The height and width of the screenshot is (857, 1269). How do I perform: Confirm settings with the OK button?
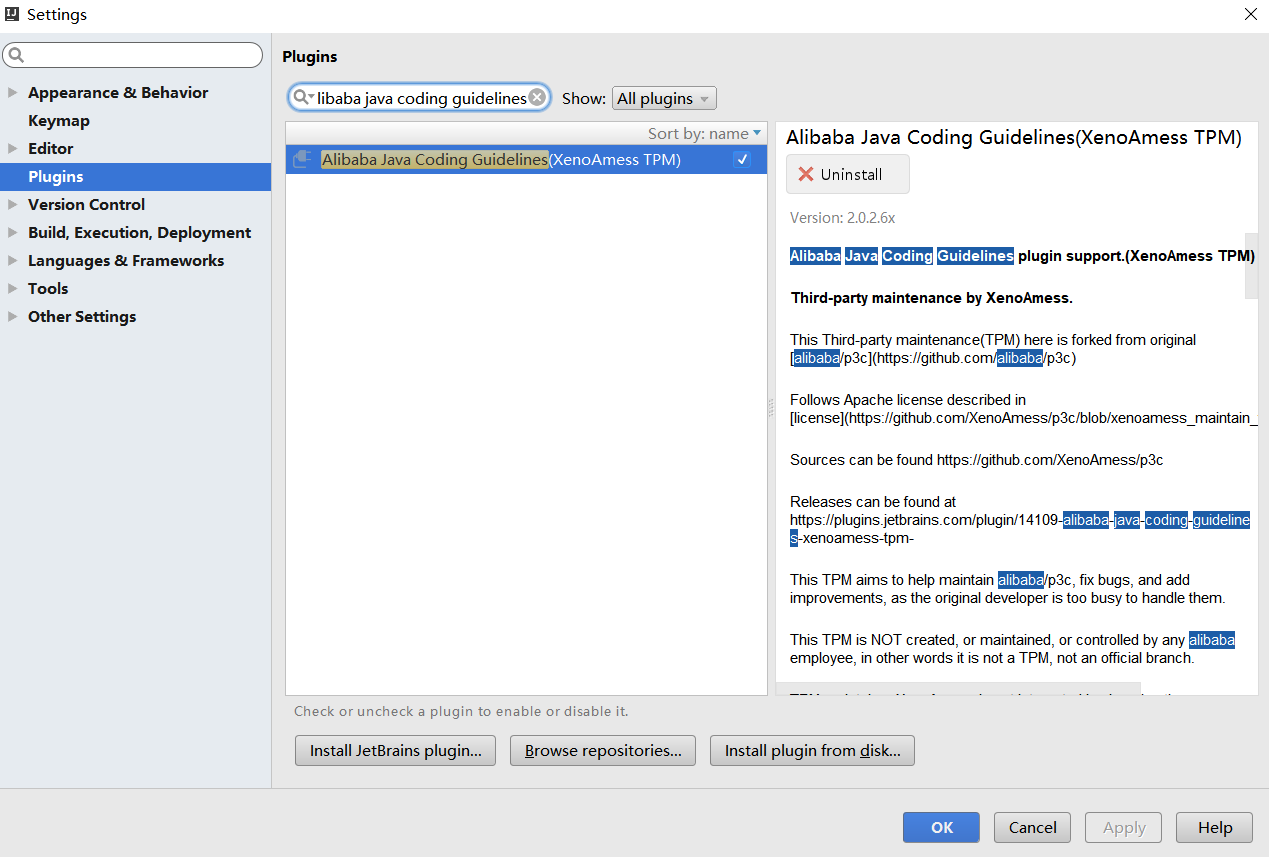pos(941,827)
